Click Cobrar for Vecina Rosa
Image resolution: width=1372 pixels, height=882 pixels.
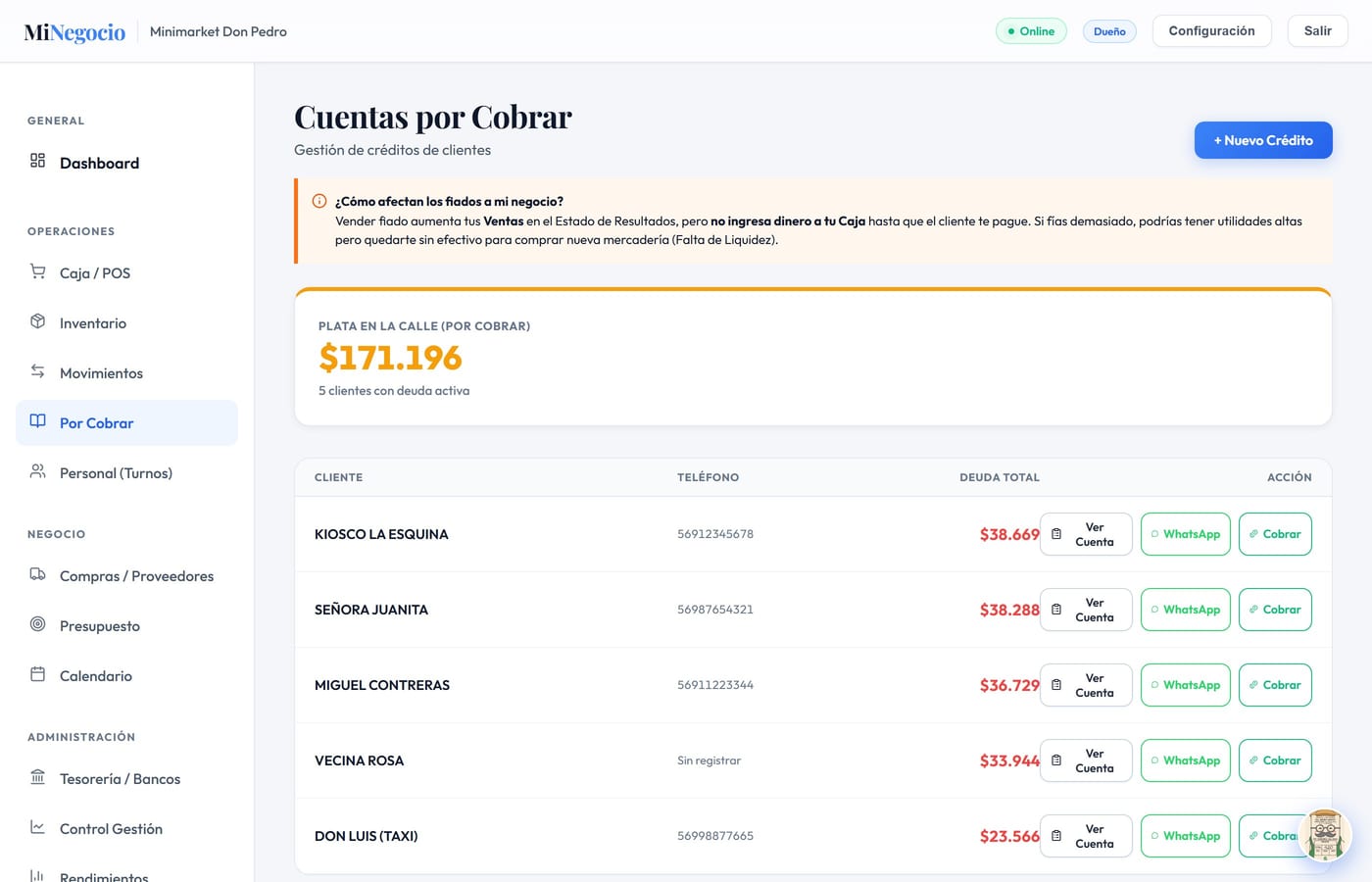coord(1275,760)
